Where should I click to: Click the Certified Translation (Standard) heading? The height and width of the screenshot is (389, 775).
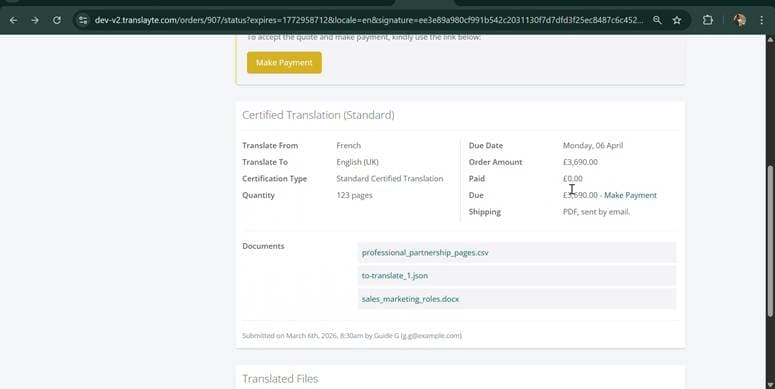(x=318, y=115)
